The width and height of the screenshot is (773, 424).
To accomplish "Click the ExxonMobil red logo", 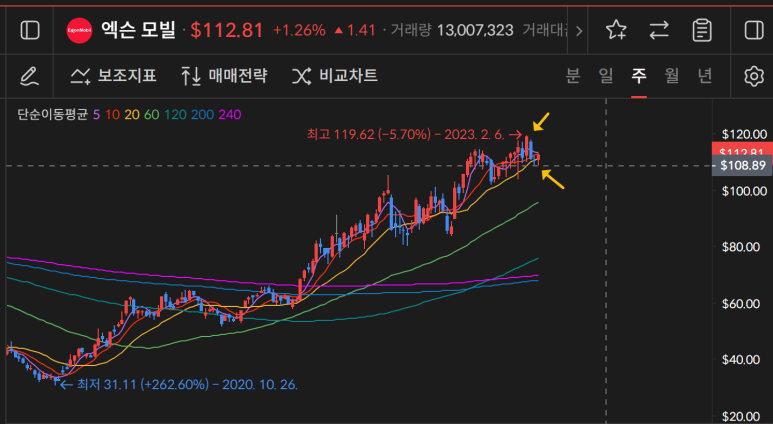I will pos(79,31).
